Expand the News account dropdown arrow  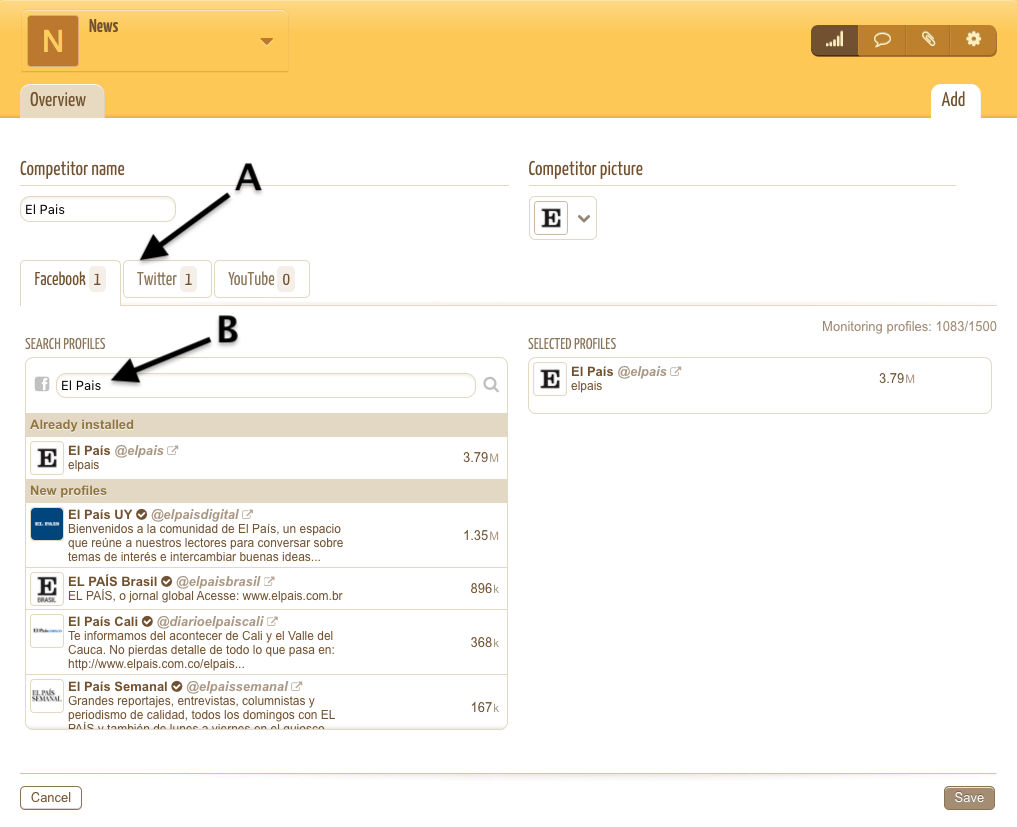(x=266, y=42)
